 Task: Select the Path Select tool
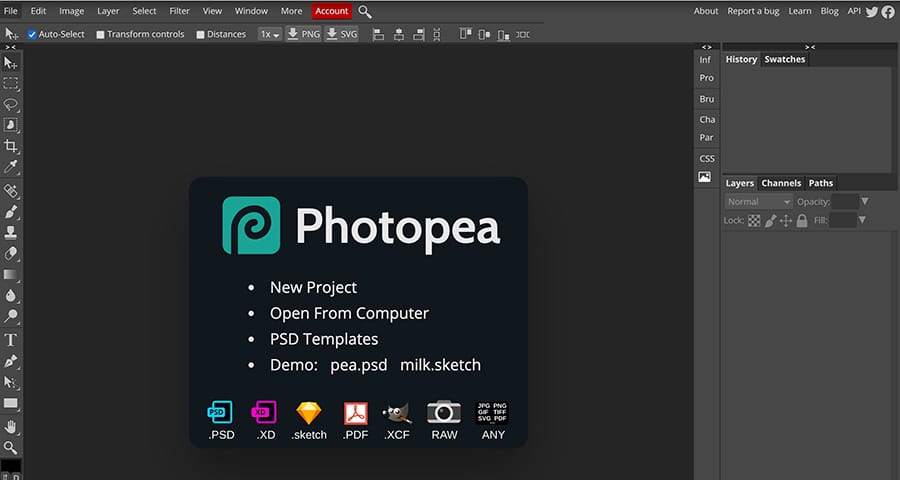pos(10,382)
